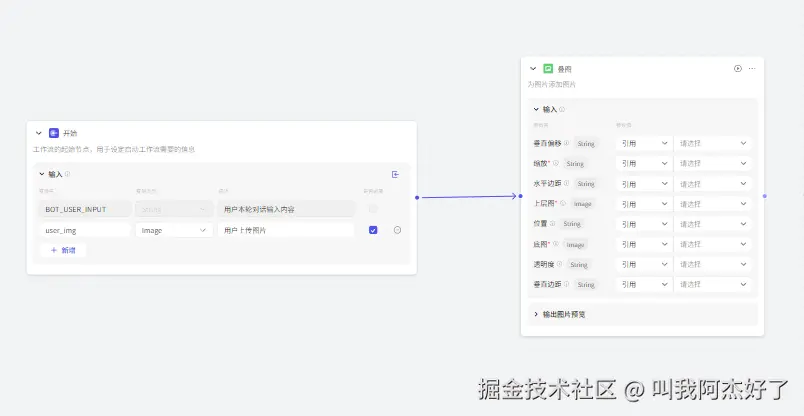
Task: Run the 叠图 node with play icon
Action: [738, 69]
